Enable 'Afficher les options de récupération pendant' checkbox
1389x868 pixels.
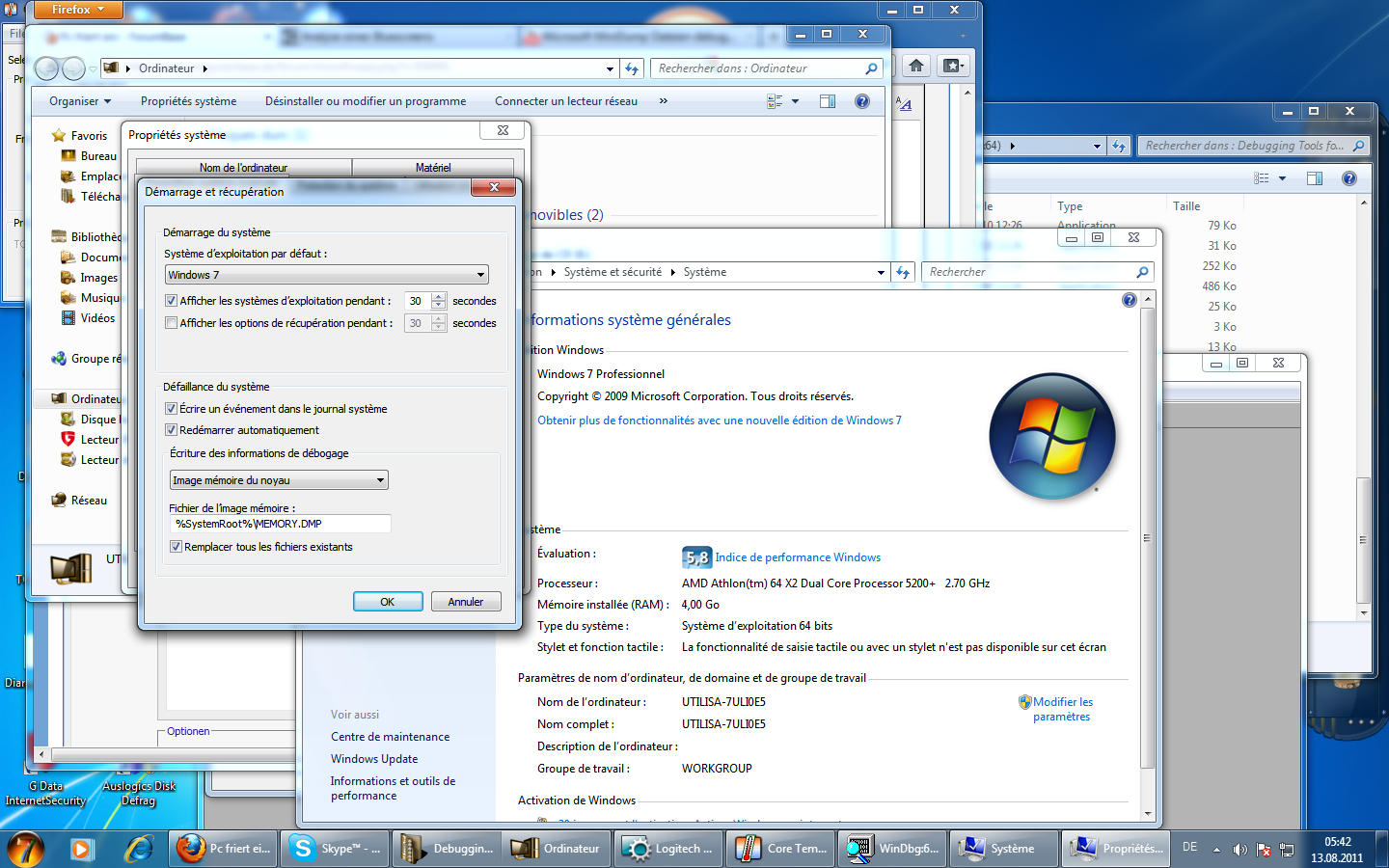coord(172,323)
